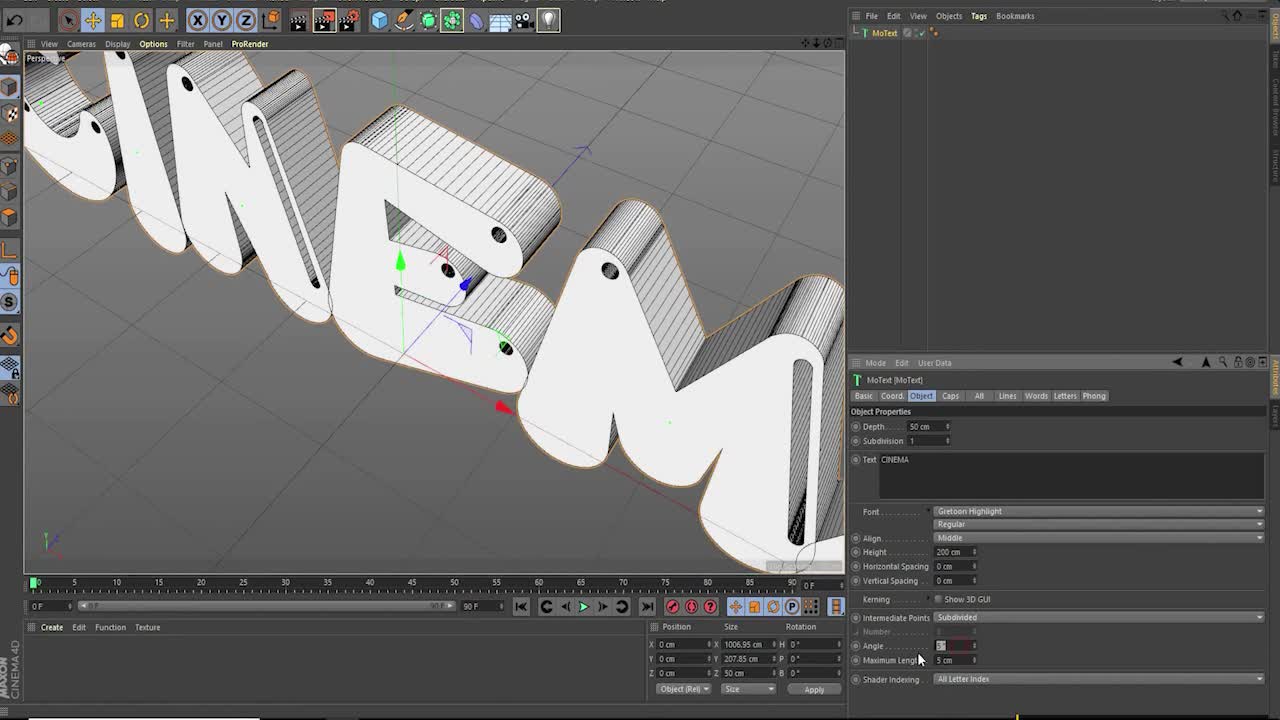Switch to the Caps tab

click(950, 396)
